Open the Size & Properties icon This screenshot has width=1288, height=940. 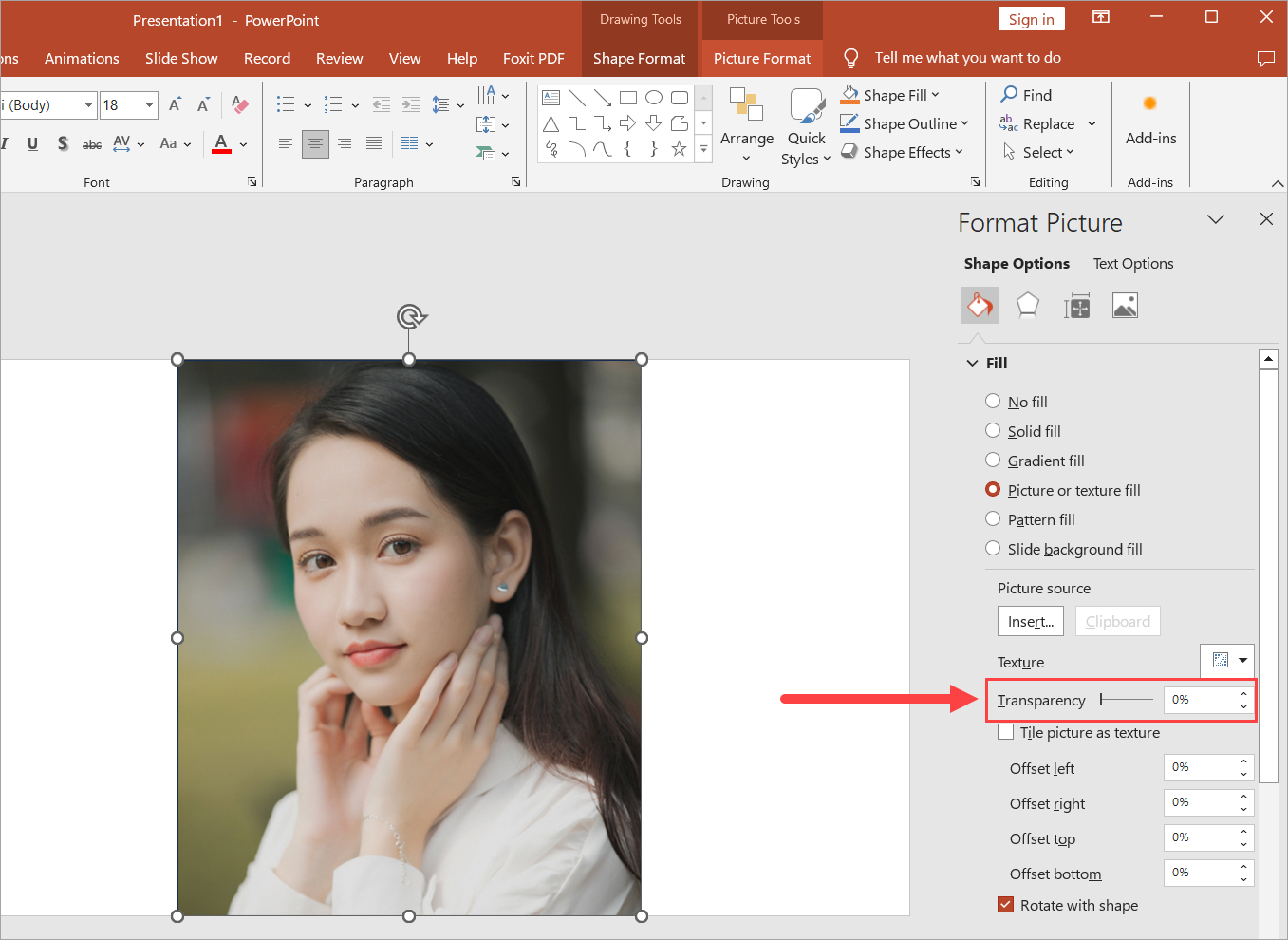pyautogui.click(x=1076, y=305)
